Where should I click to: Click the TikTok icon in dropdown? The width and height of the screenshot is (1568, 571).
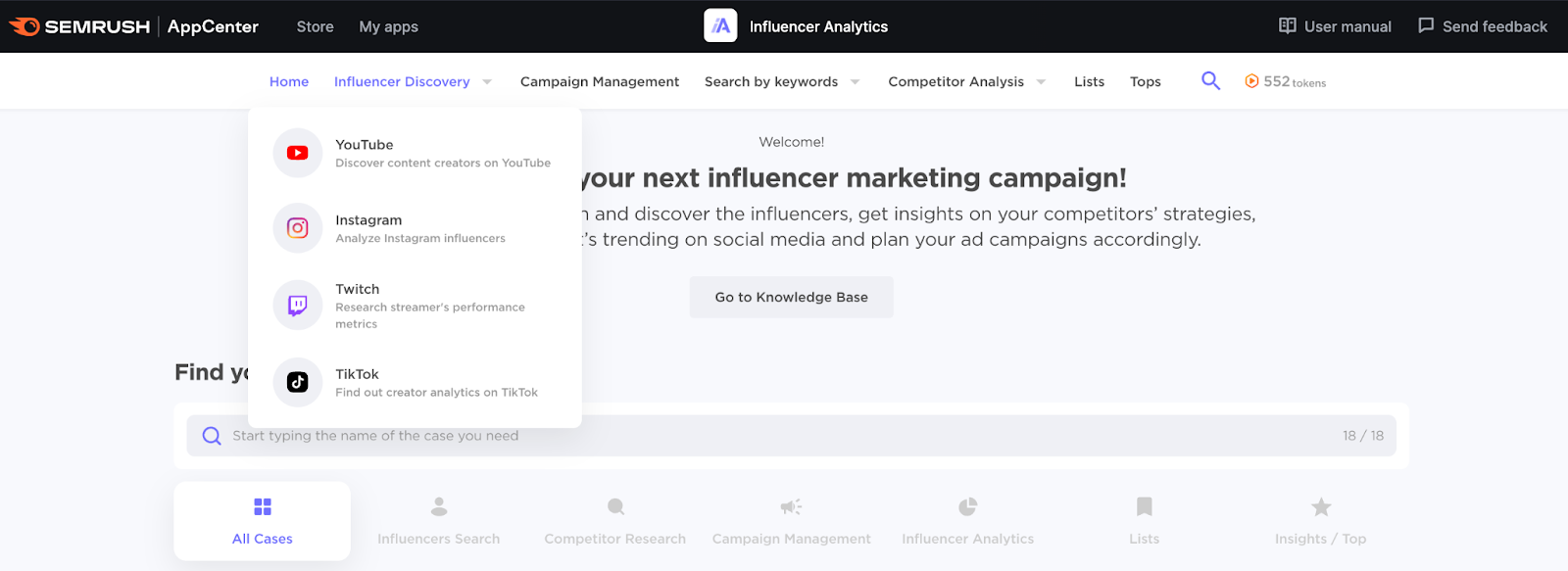coord(297,382)
